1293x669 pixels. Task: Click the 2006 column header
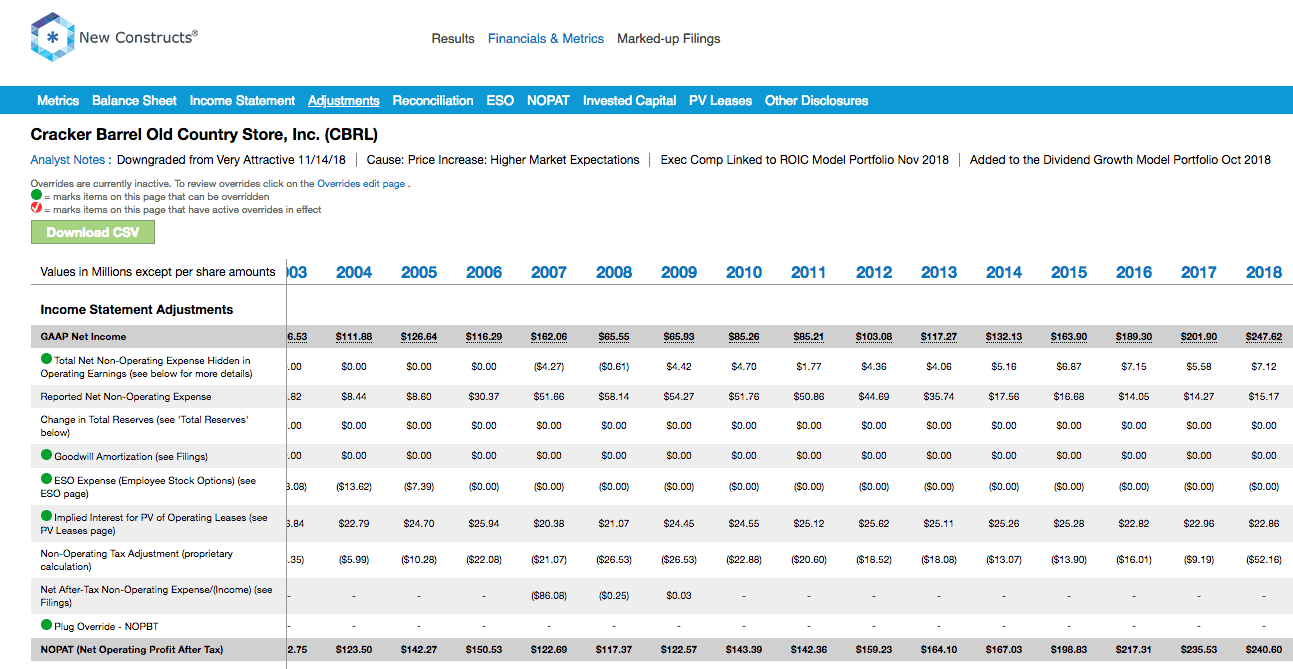point(484,272)
